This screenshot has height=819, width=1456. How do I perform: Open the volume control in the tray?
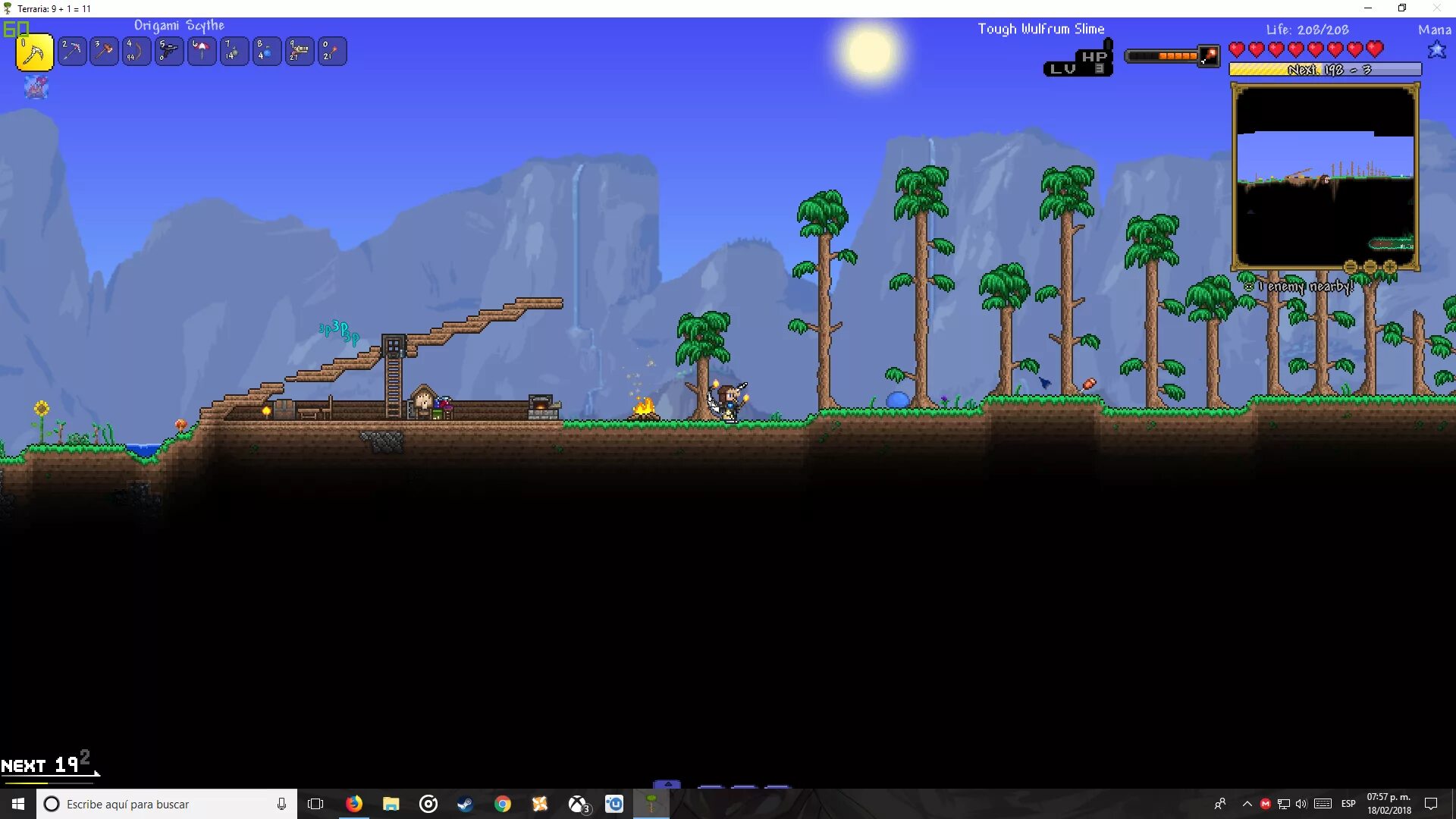point(1301,804)
